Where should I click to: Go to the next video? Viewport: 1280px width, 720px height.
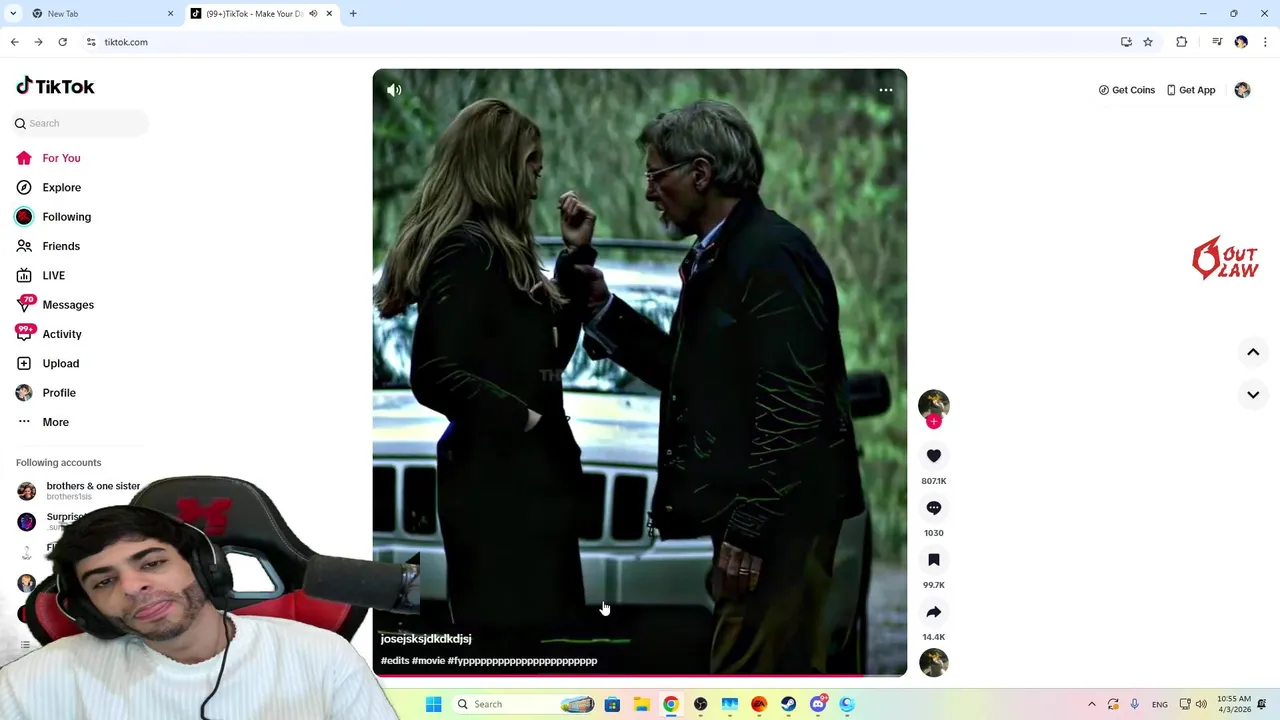(x=1253, y=394)
